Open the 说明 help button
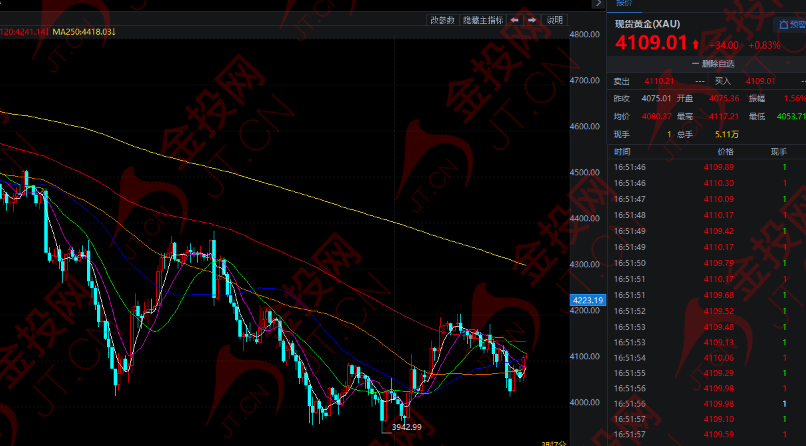This screenshot has width=806, height=446. pos(555,20)
